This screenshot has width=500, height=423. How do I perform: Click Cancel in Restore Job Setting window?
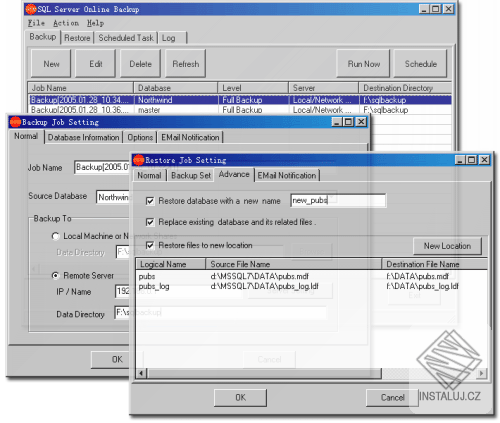click(392, 398)
